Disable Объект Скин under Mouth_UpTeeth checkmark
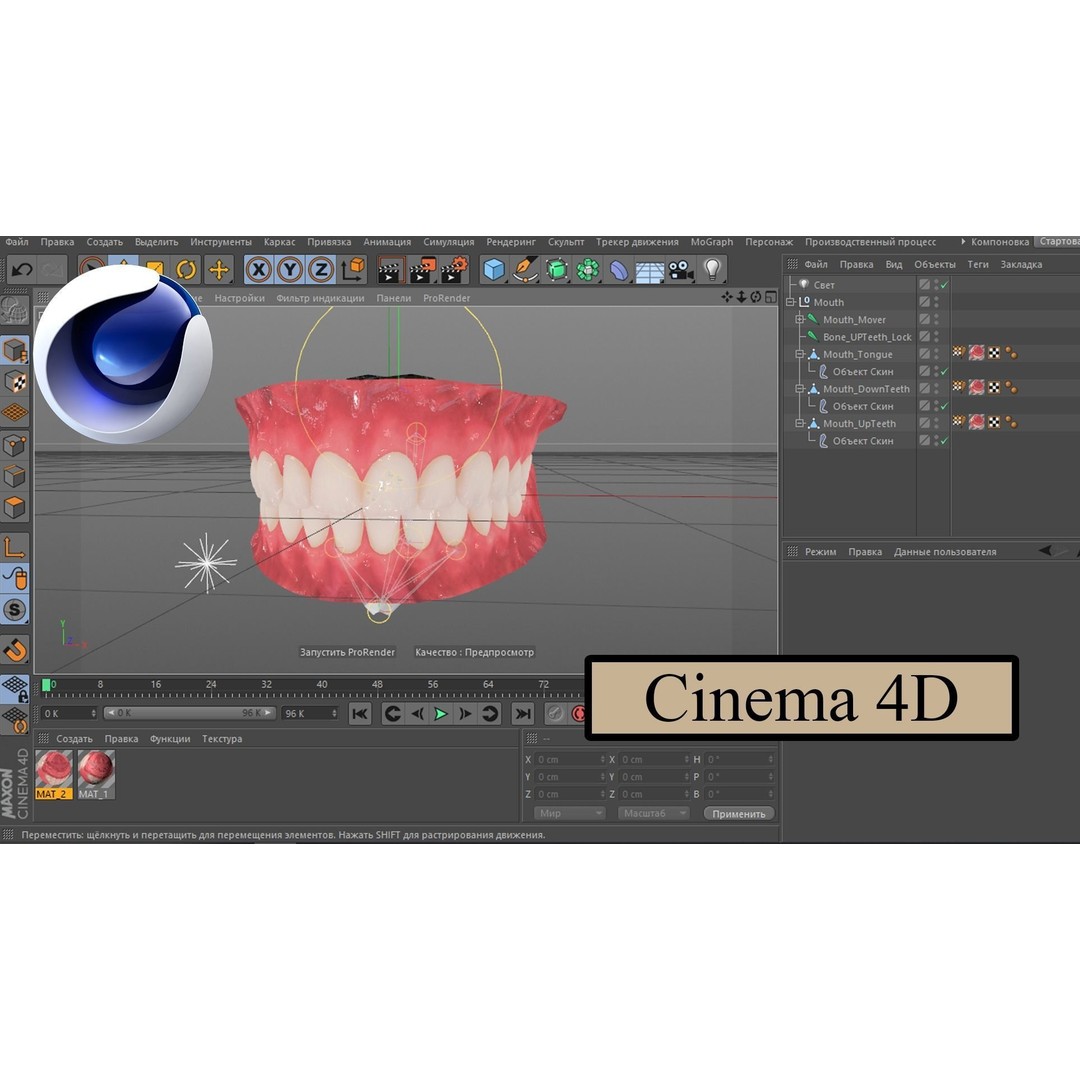This screenshot has height=1080, width=1080. [944, 441]
